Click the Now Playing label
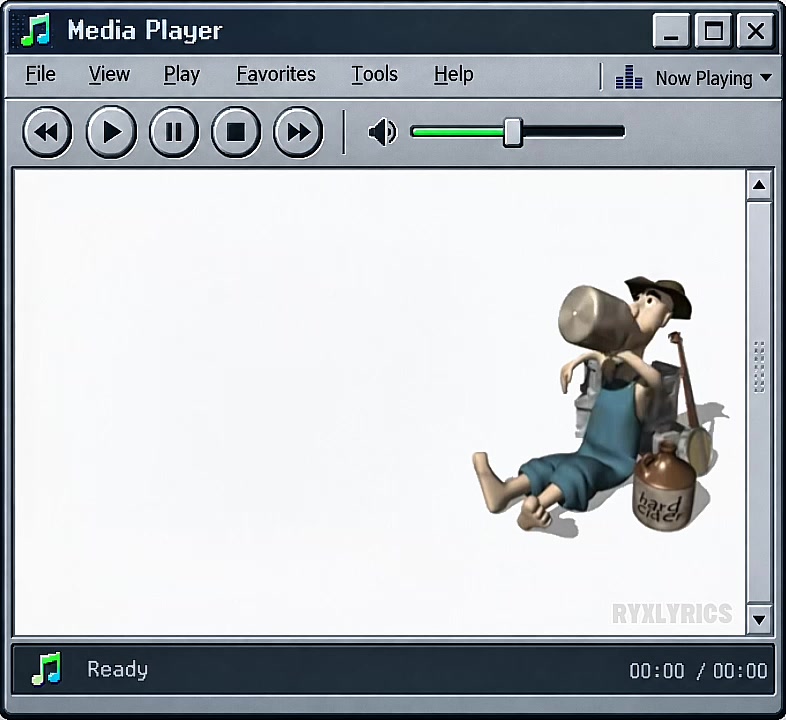 704,79
